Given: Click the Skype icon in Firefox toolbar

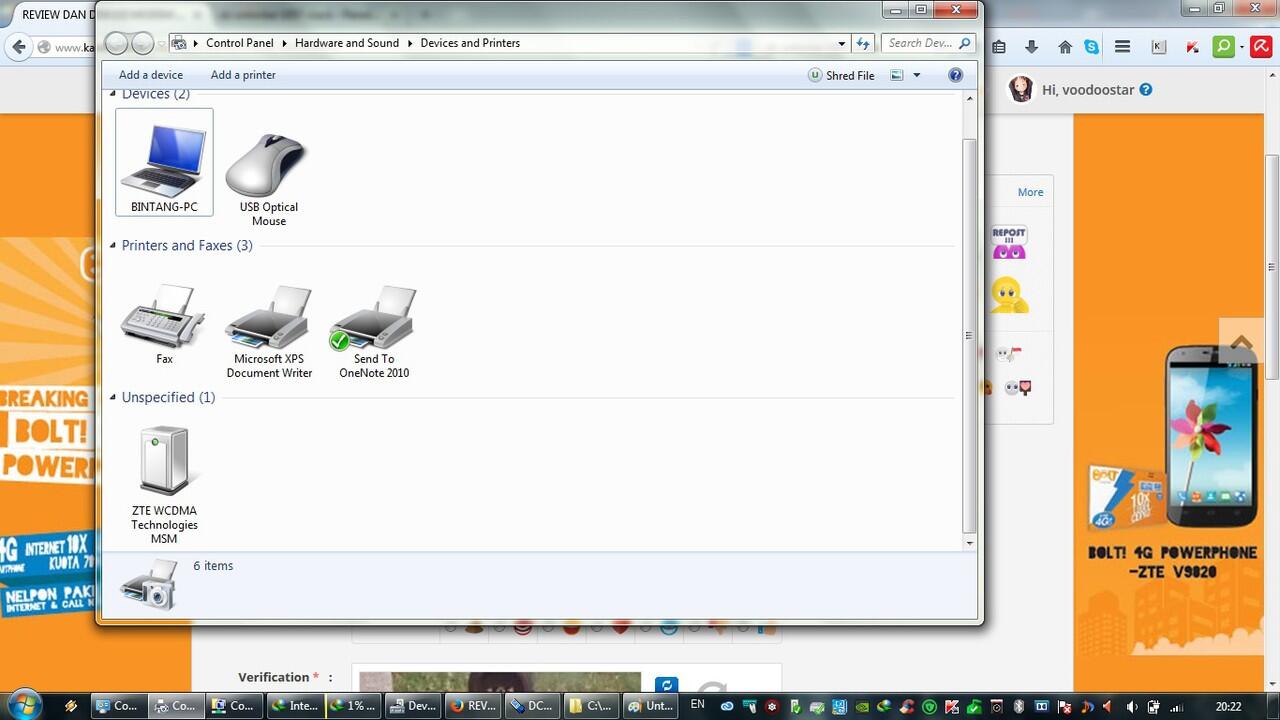Looking at the screenshot, I should click(1091, 47).
